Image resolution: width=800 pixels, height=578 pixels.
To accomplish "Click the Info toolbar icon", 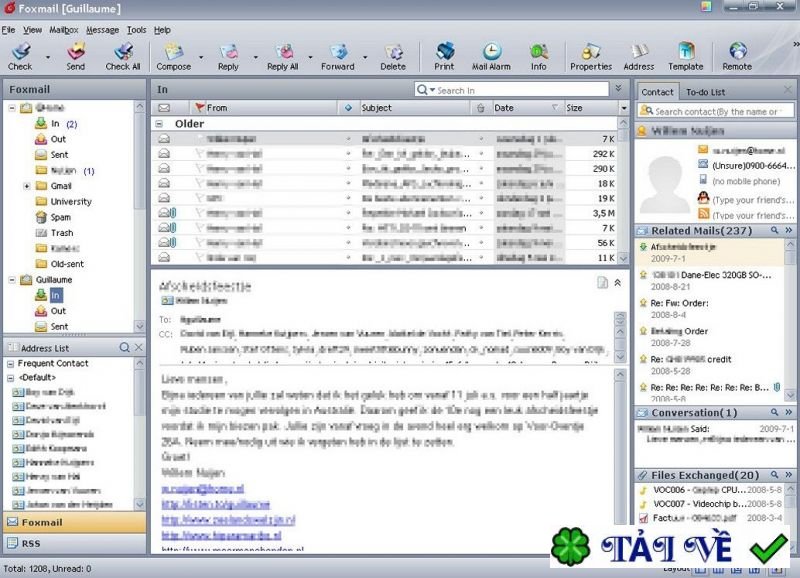I will click(539, 56).
